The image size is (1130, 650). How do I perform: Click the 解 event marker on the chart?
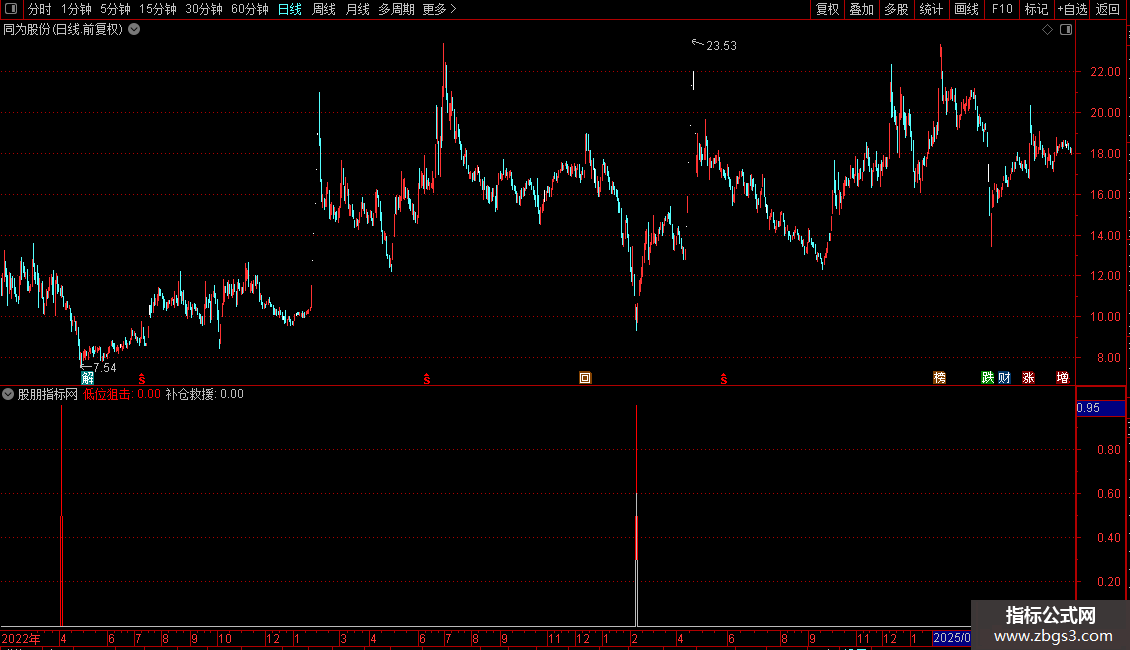coord(87,378)
